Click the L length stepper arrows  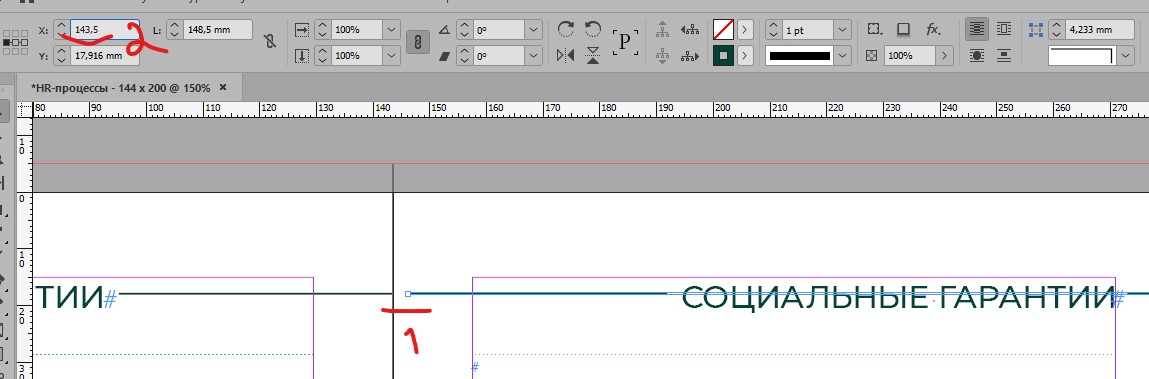pos(175,30)
